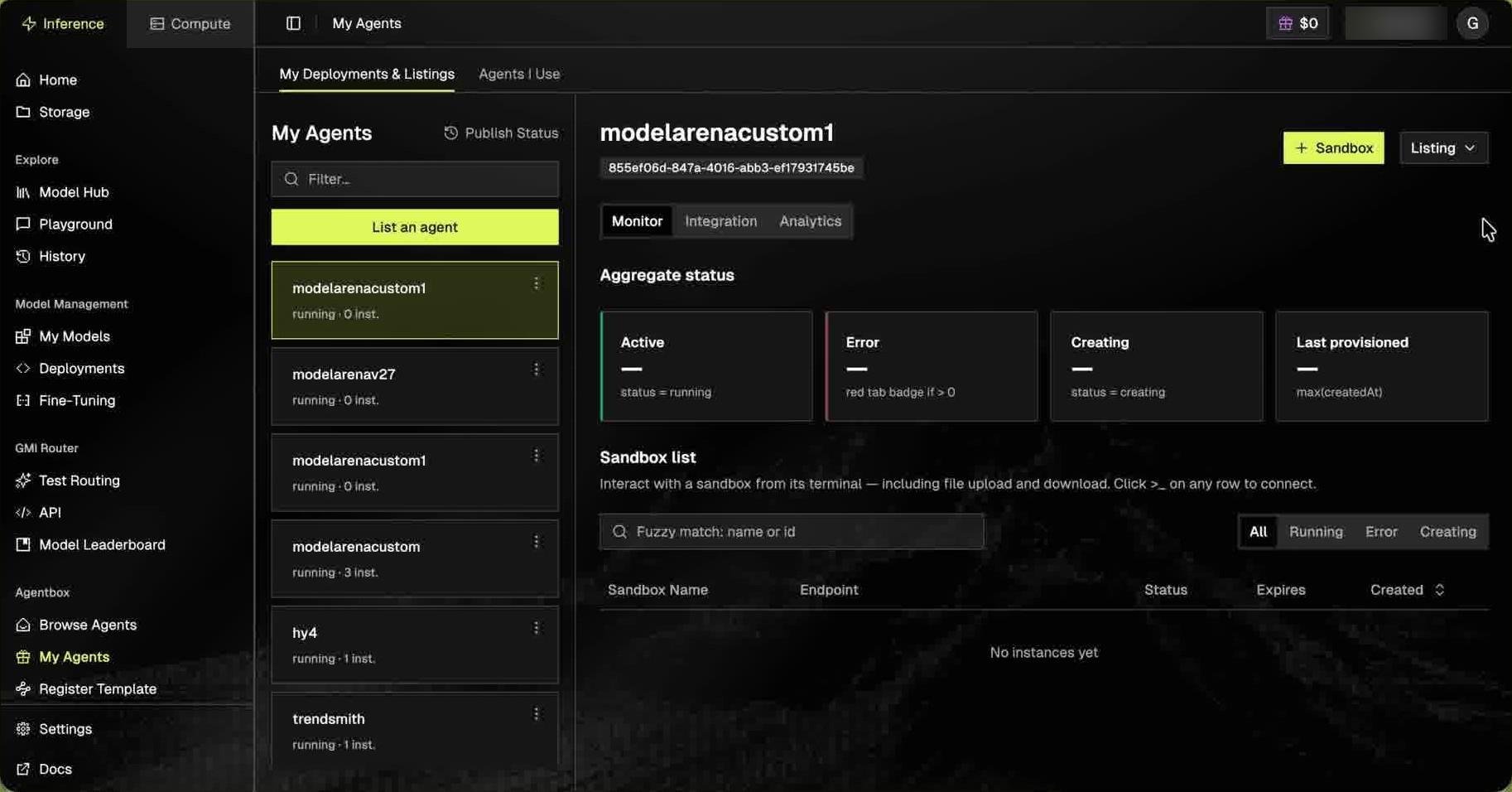
Task: Open the Listing dropdown
Action: pos(1443,148)
